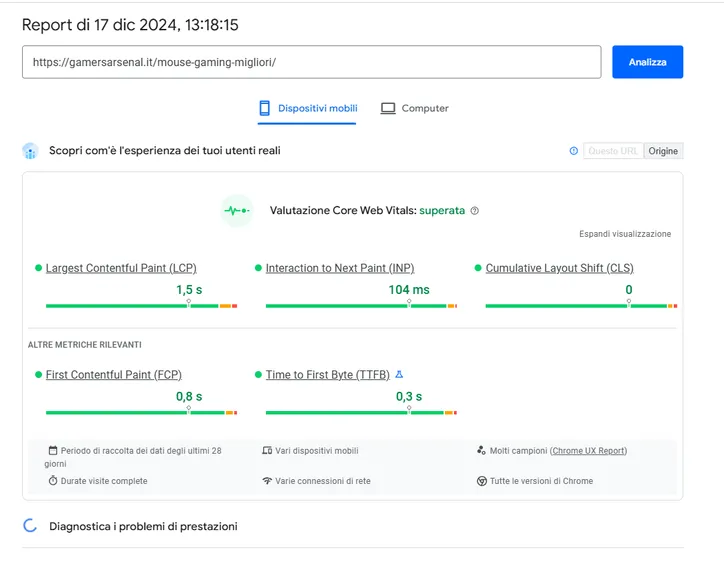Select the Questo URL toggle
Screen dimensions: 724x568
click(x=613, y=151)
